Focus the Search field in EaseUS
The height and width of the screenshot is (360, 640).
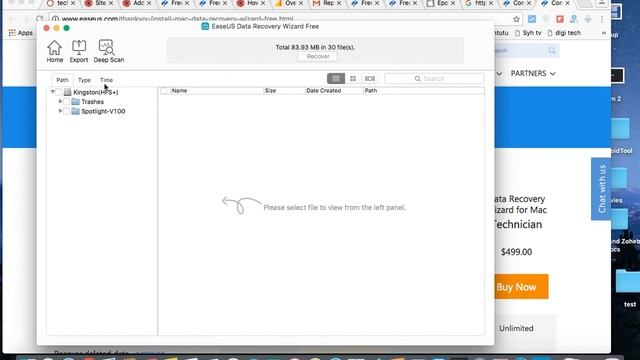coord(434,78)
